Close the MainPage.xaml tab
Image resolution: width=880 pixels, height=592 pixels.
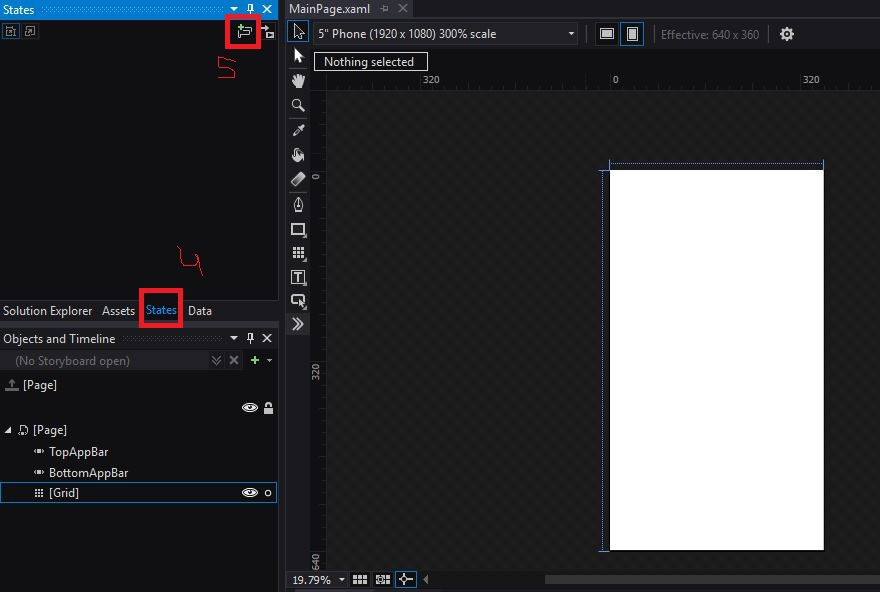point(403,8)
